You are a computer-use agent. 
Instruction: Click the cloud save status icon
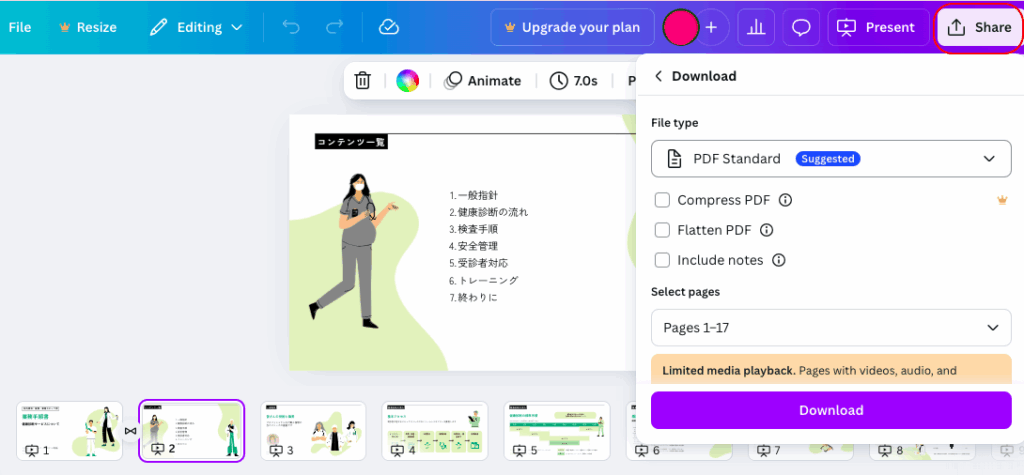tap(389, 27)
